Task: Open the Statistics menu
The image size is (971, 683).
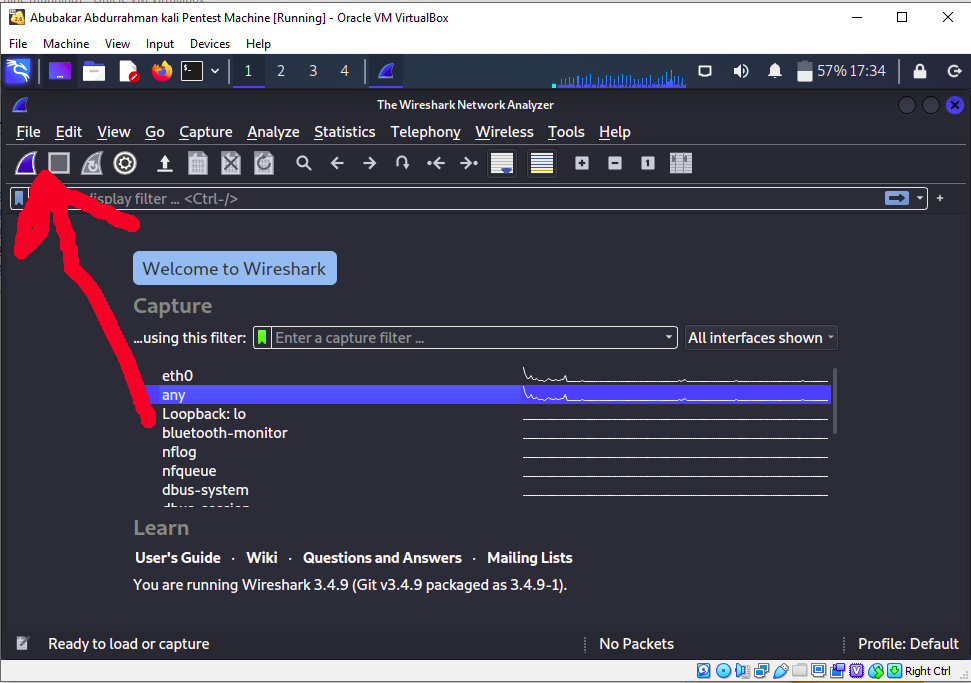Action: coord(344,132)
